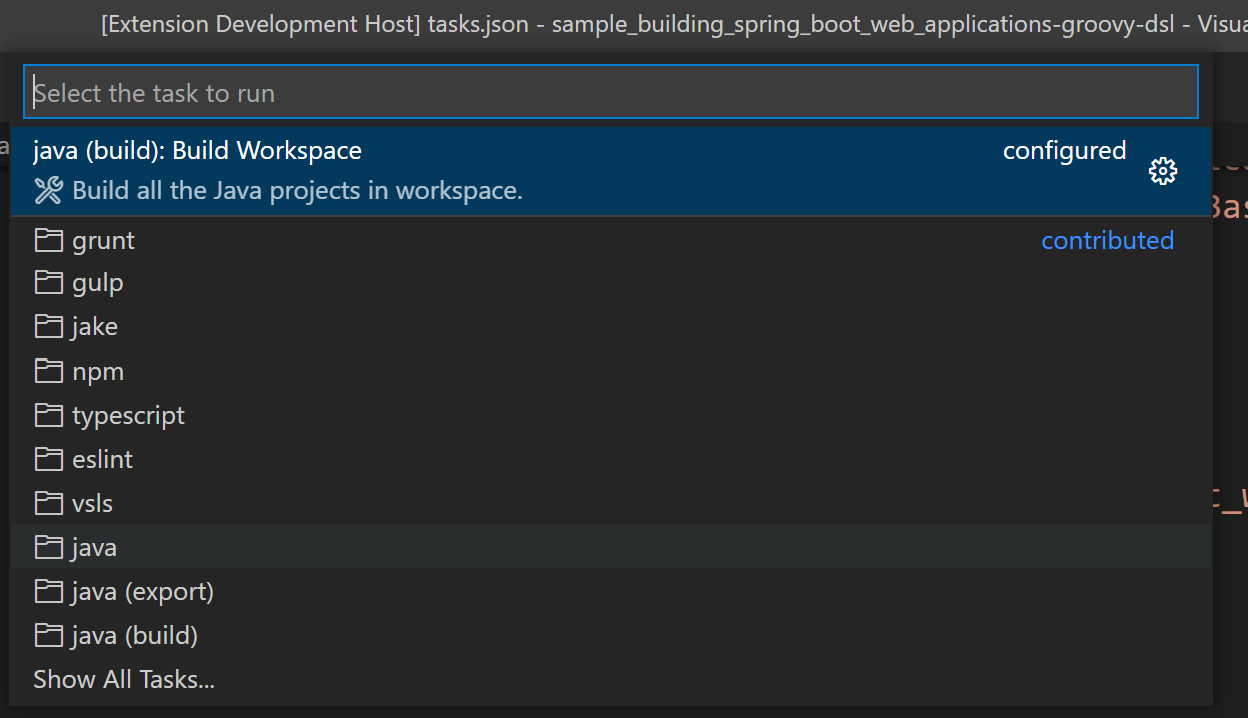Click the folder icon beside npm
This screenshot has height=718, width=1248.
coord(48,371)
